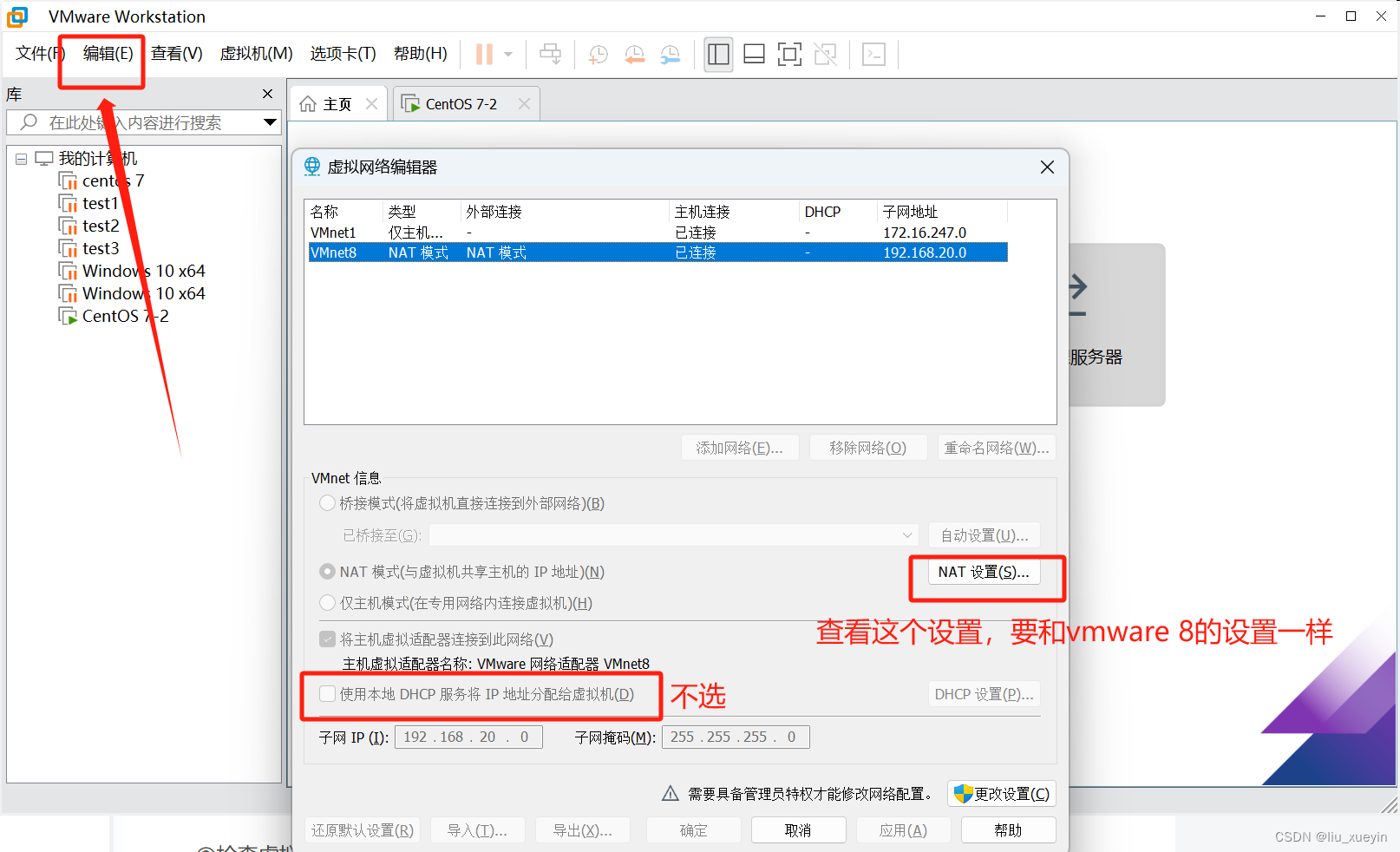
Task: Close the library panel
Action: 267,94
